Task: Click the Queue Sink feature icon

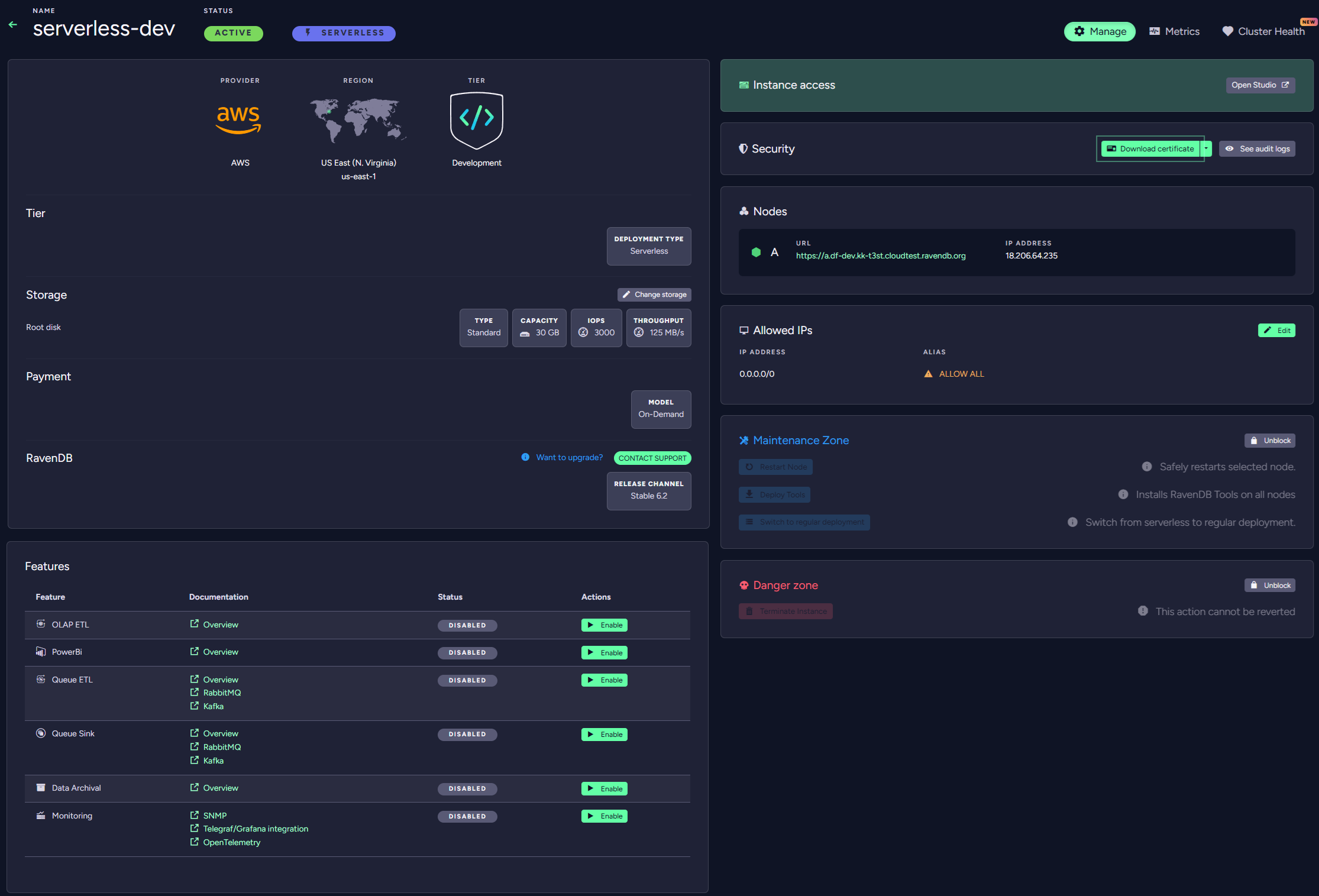Action: click(x=41, y=733)
